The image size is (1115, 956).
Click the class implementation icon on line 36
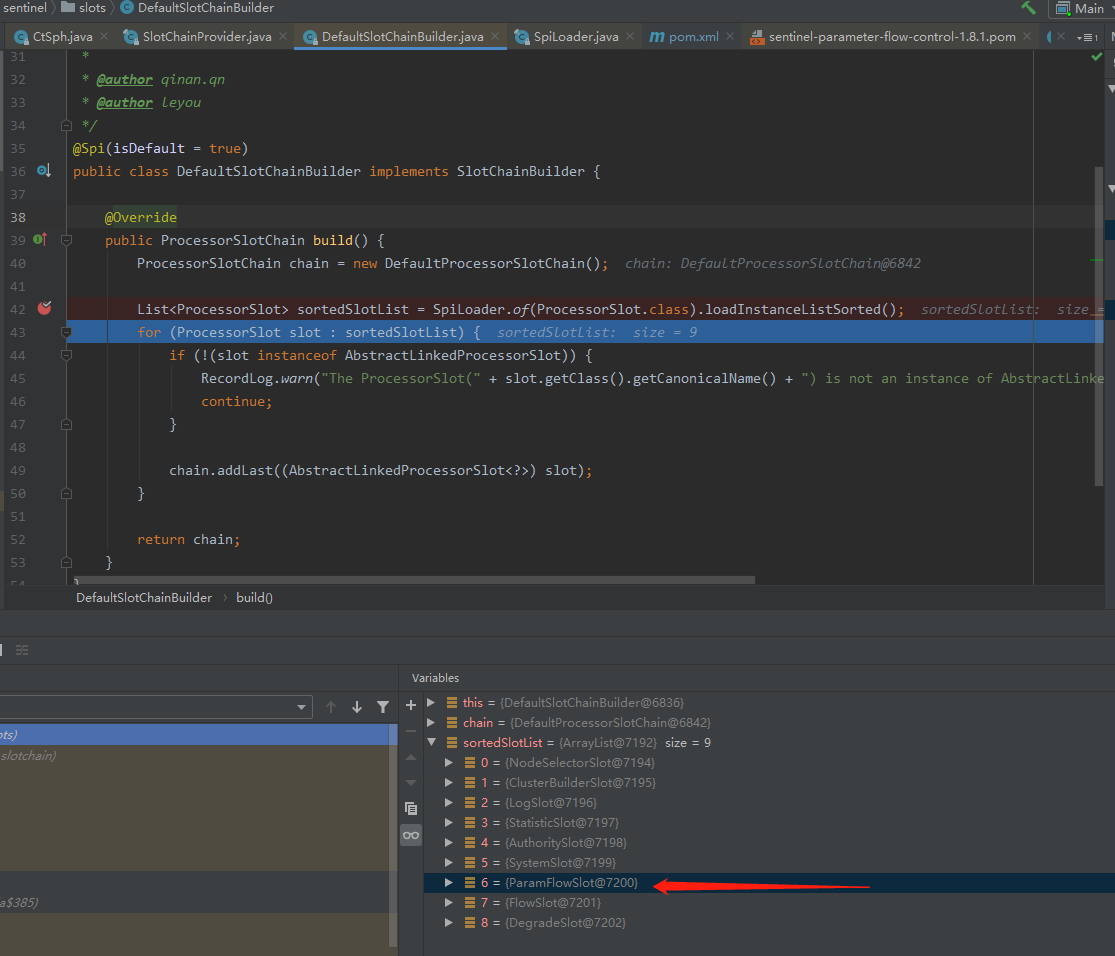[x=40, y=171]
